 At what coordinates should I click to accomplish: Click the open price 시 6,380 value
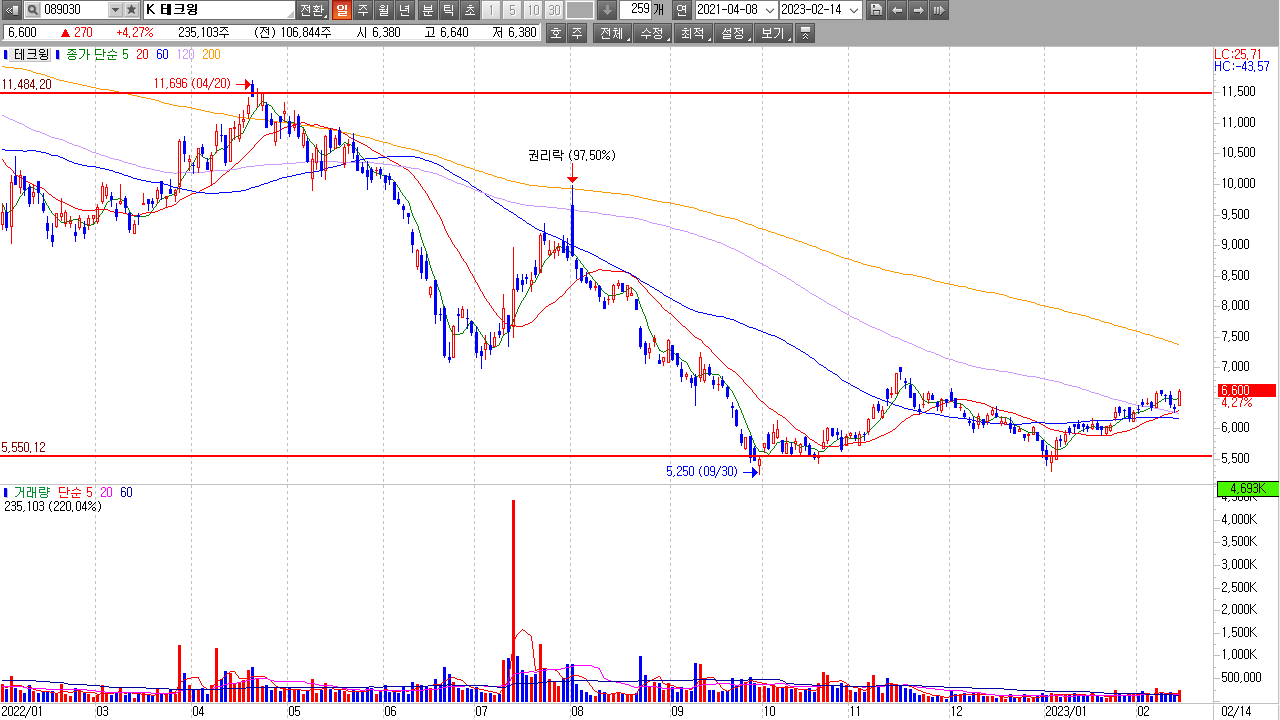pyautogui.click(x=379, y=33)
